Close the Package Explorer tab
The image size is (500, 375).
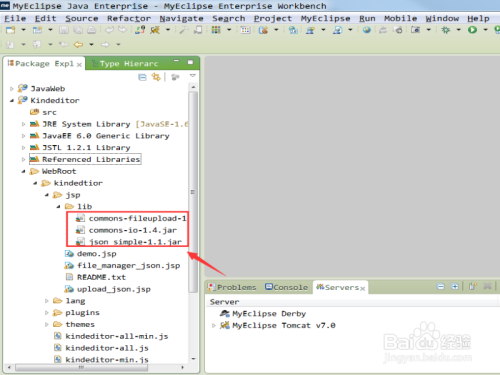79,65
